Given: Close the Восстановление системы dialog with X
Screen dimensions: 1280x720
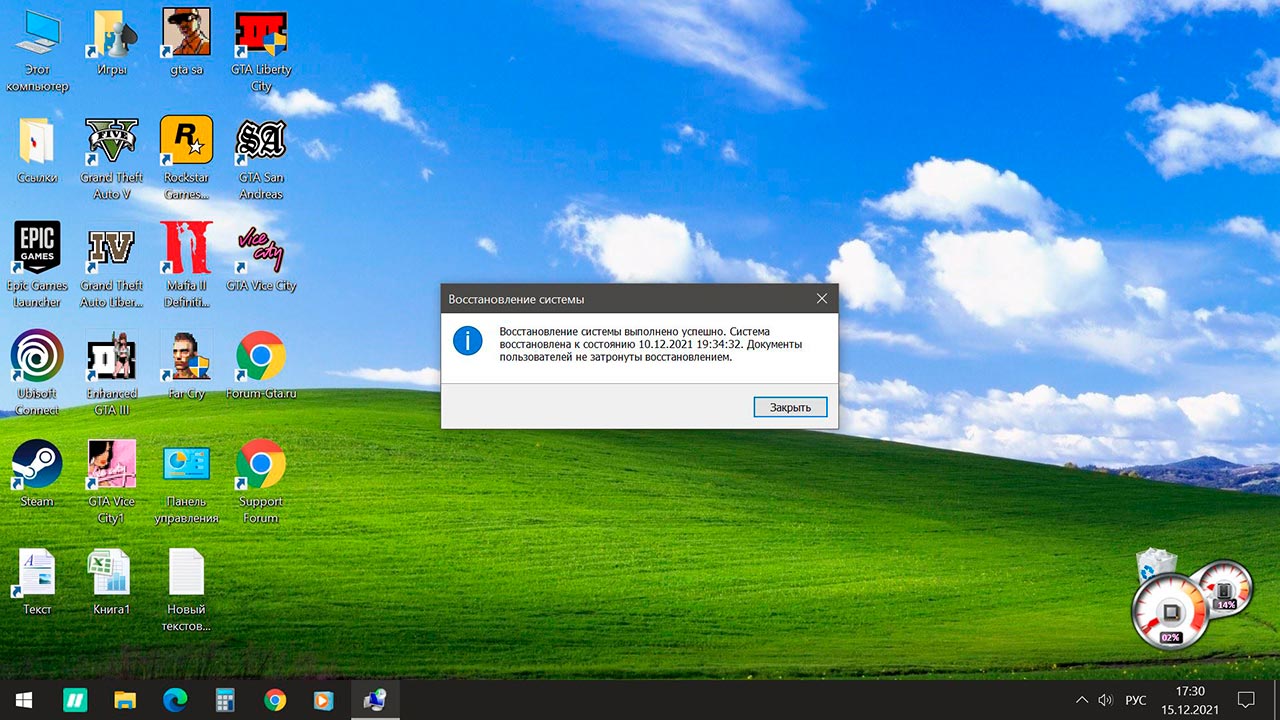Looking at the screenshot, I should click(822, 298).
